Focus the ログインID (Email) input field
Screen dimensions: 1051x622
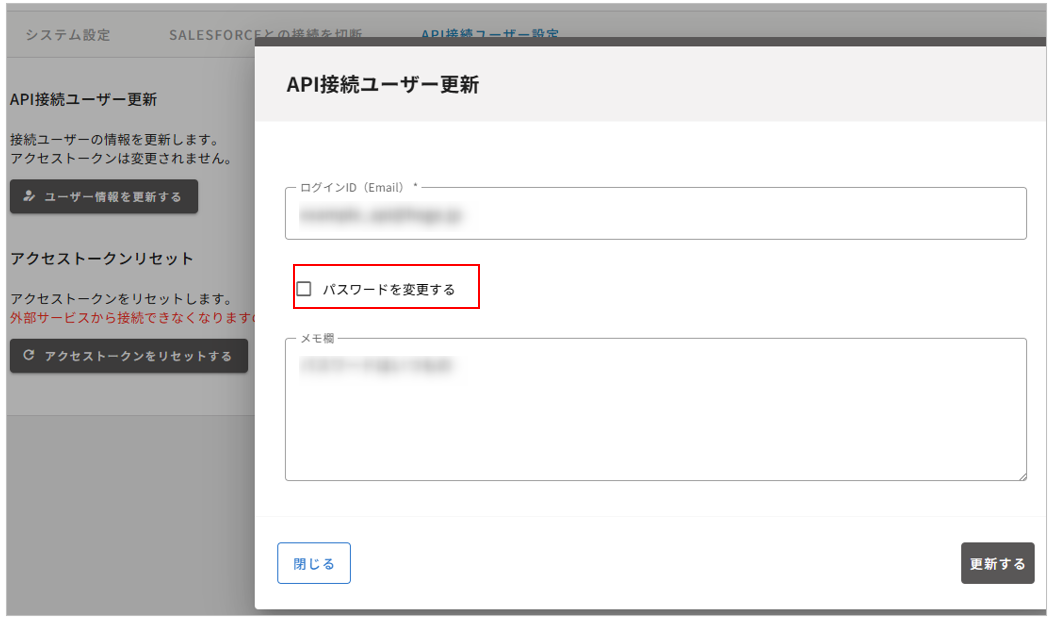(655, 214)
